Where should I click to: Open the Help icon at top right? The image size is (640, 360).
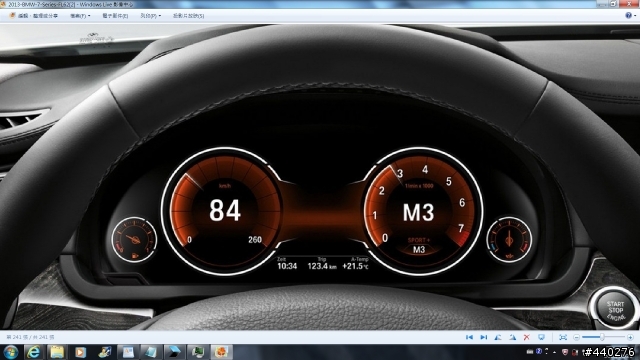pos(629,16)
